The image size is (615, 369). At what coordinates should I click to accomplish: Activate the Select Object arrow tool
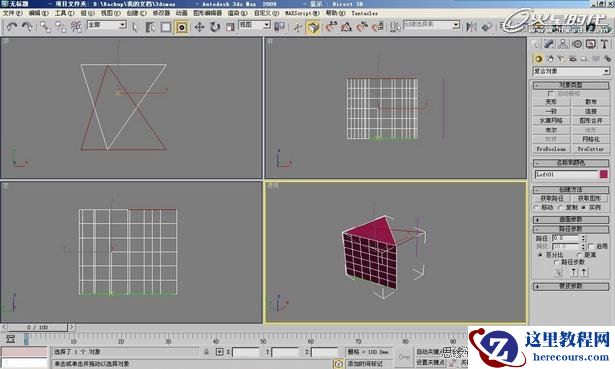(x=135, y=27)
